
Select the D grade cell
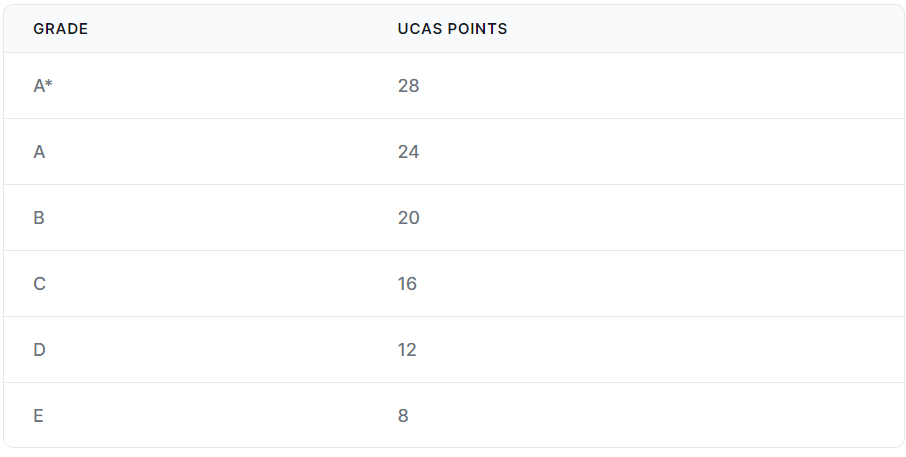(x=39, y=350)
